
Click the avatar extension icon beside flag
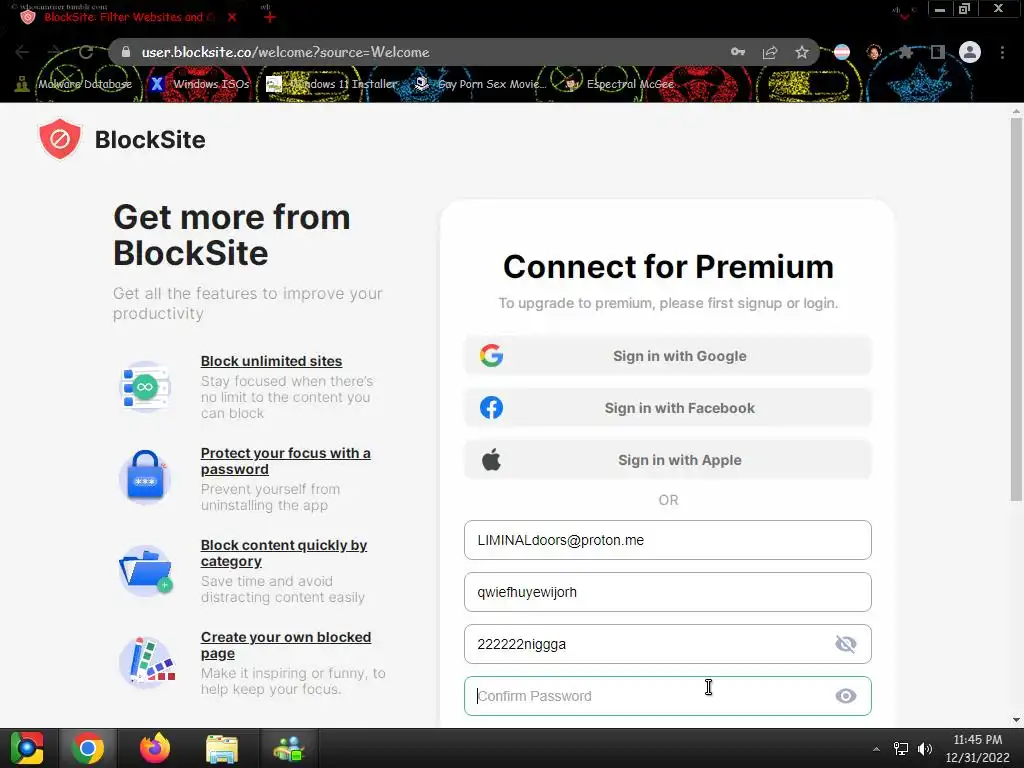[x=874, y=52]
